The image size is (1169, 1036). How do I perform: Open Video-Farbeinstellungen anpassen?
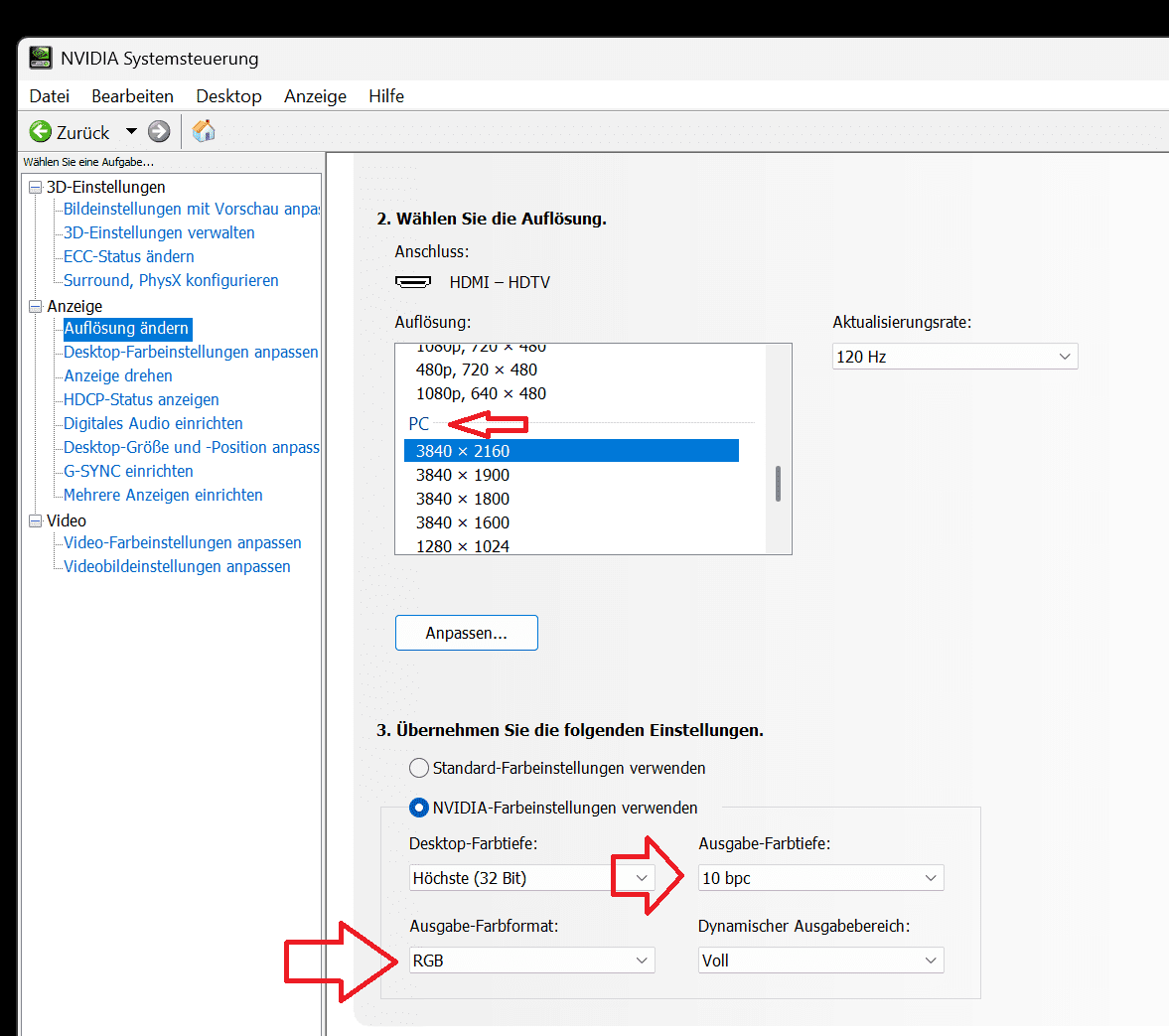[x=183, y=543]
